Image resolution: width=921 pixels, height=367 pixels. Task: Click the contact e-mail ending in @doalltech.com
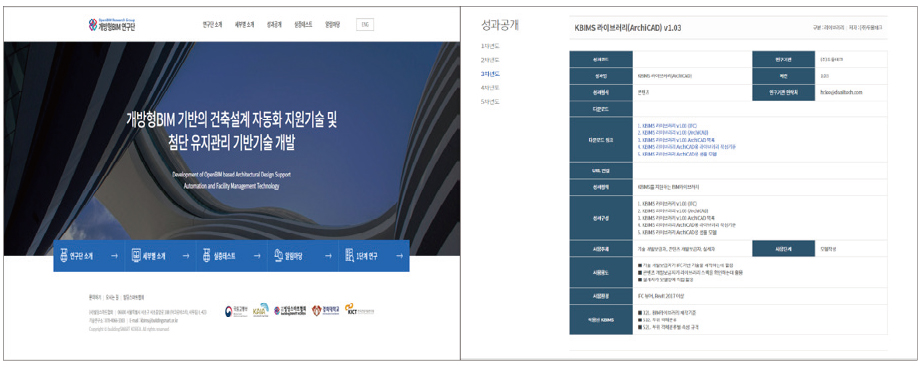pos(841,92)
